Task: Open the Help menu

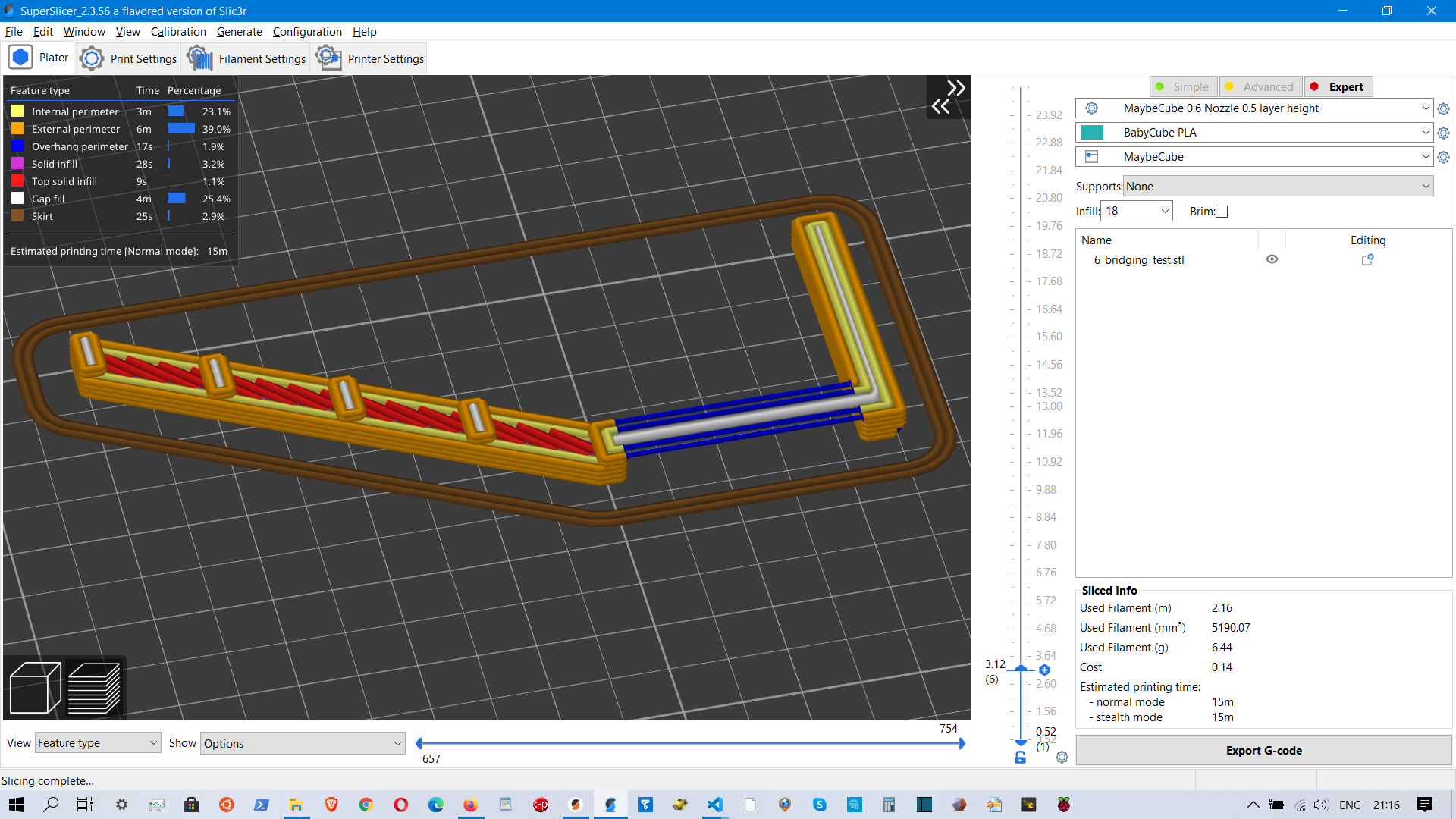Action: point(364,32)
